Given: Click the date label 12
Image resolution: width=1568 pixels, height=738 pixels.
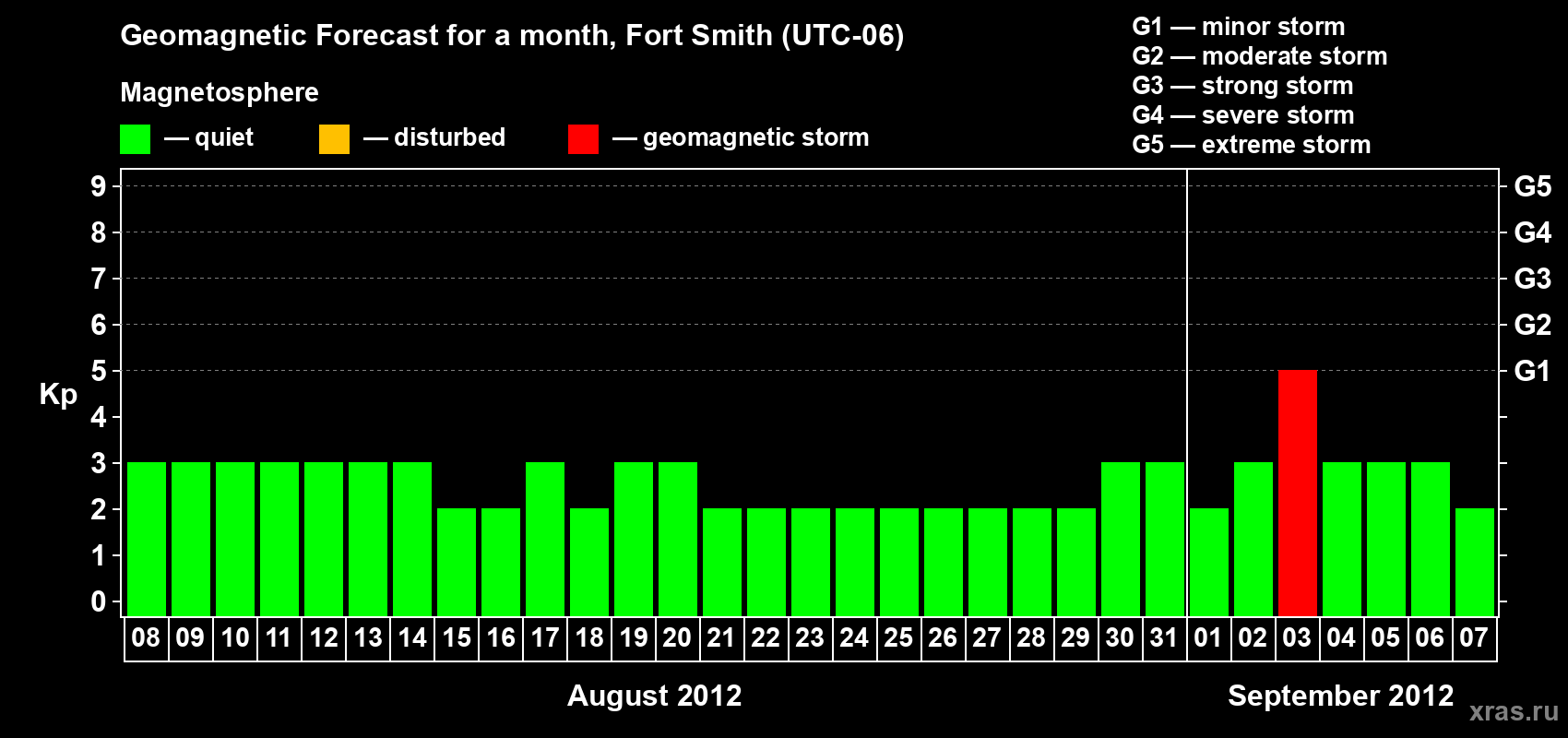Looking at the screenshot, I should tap(324, 638).
